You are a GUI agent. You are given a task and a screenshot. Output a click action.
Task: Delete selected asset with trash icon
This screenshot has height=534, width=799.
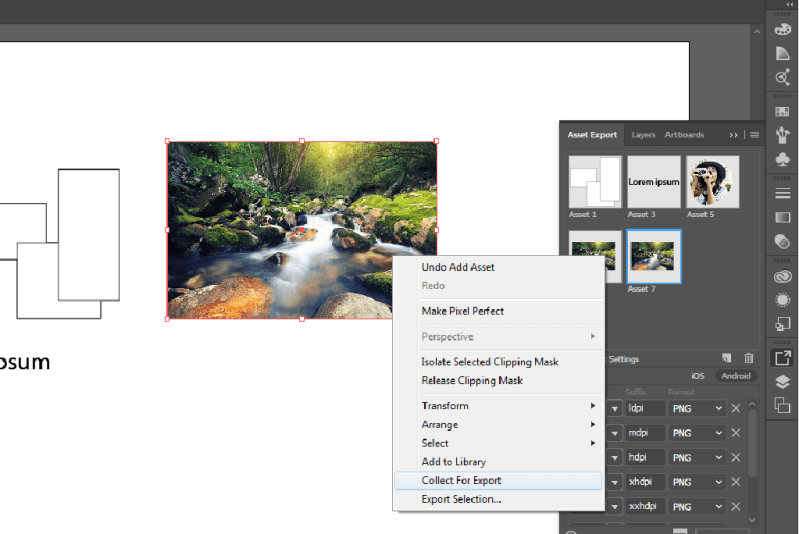click(x=749, y=358)
